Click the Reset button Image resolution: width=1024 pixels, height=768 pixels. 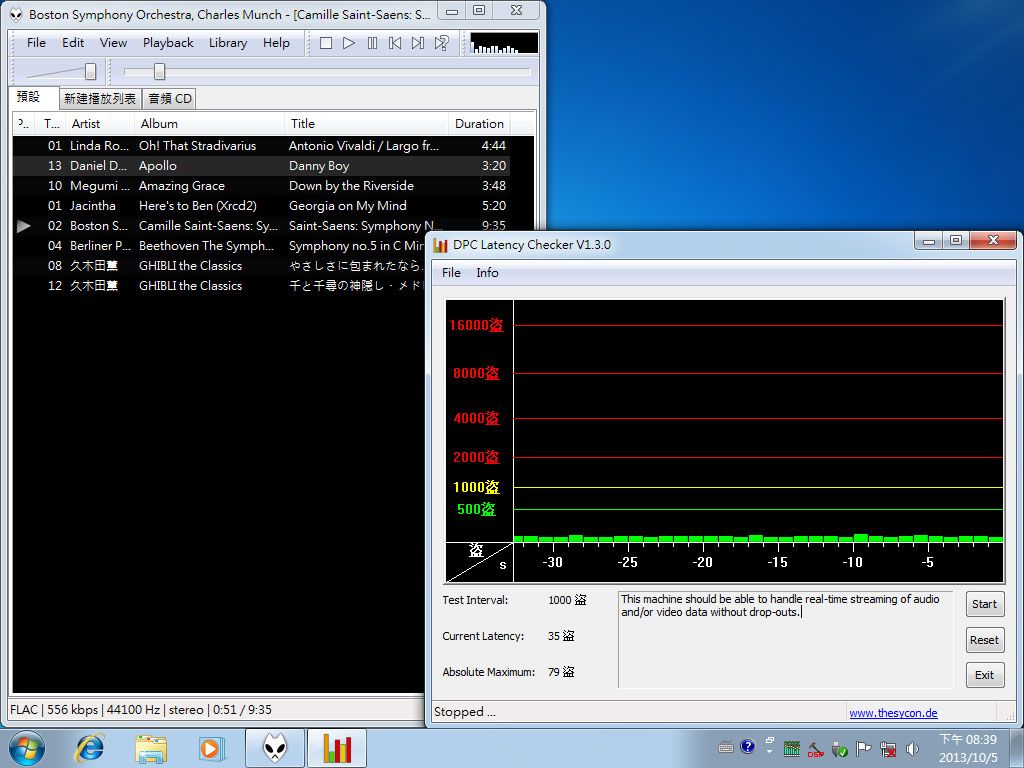pyautogui.click(x=984, y=640)
